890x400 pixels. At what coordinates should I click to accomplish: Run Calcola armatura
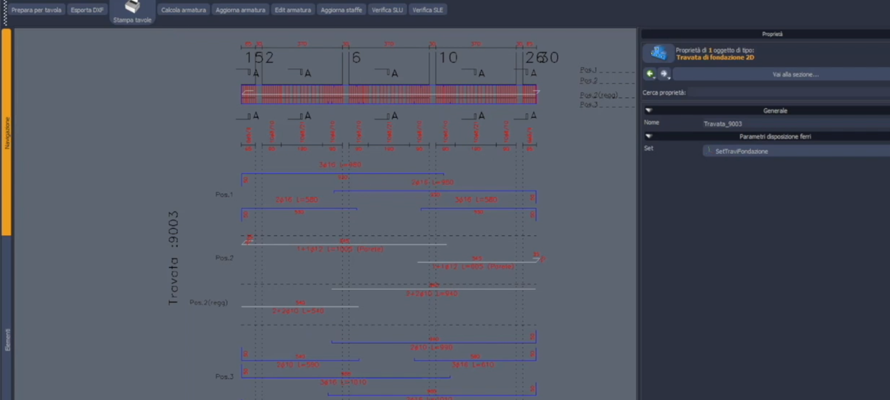[x=183, y=10]
